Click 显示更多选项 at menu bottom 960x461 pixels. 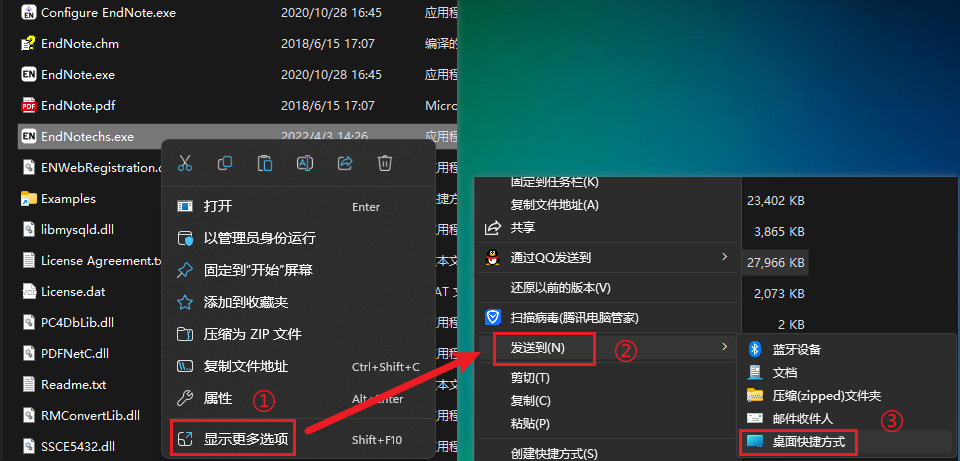click(x=298, y=439)
